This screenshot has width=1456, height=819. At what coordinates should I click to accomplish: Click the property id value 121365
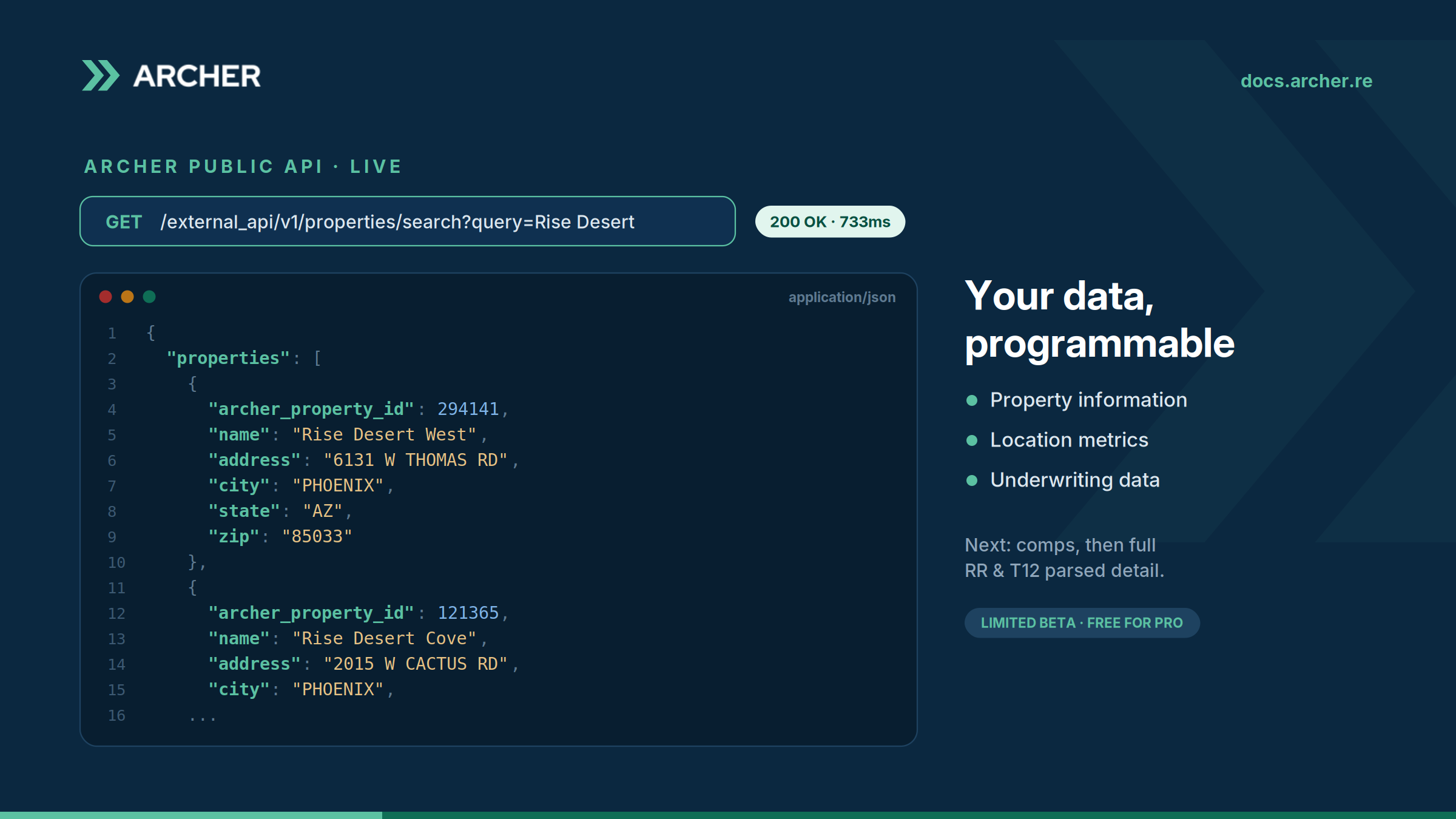(x=468, y=613)
